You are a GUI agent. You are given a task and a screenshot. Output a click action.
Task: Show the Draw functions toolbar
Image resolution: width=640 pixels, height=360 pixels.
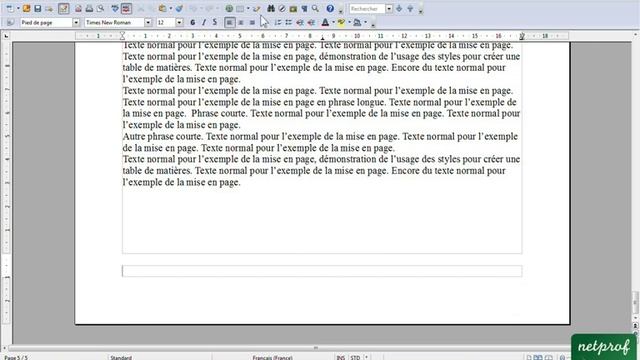point(256,9)
